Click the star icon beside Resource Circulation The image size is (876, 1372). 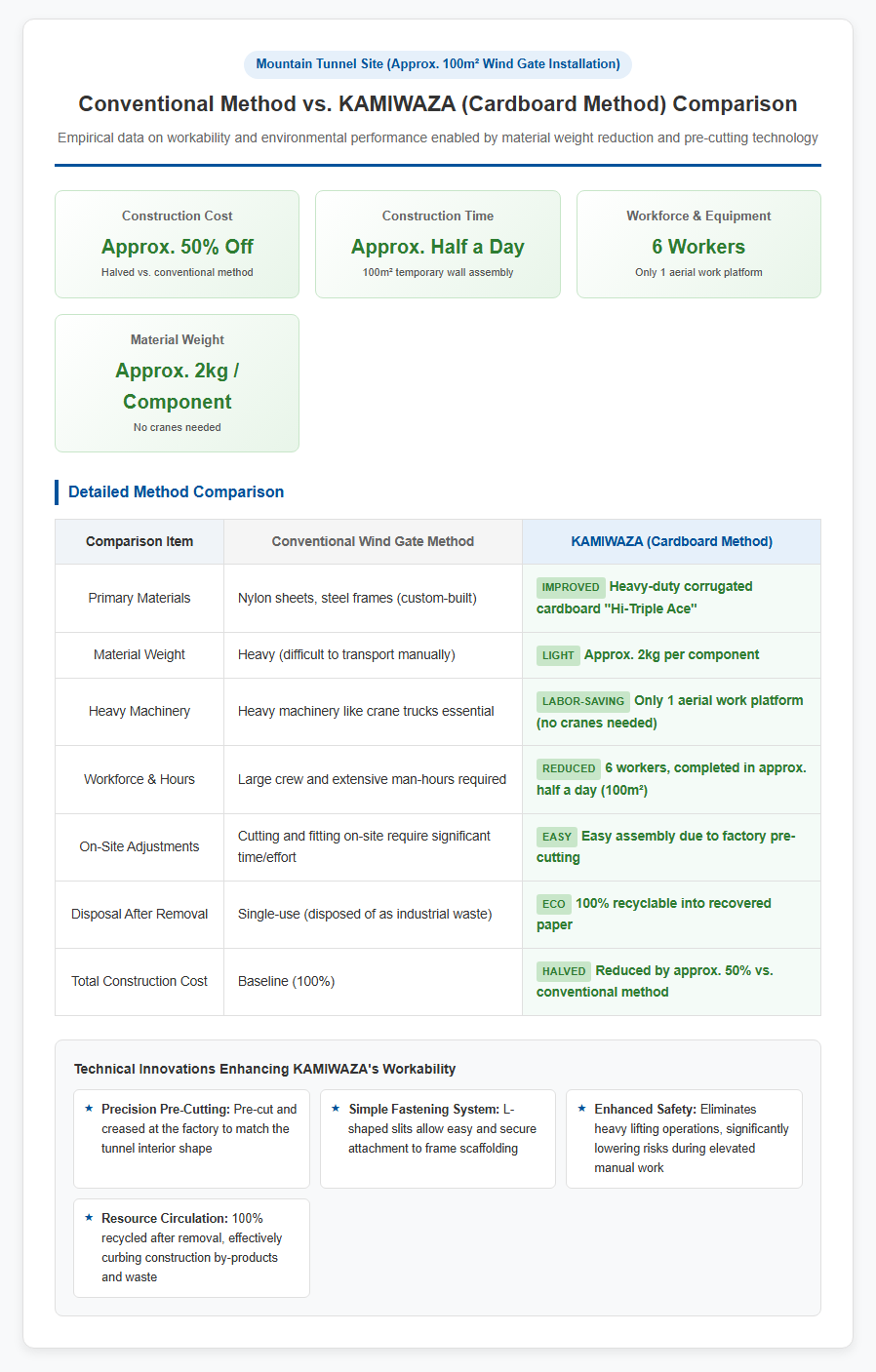[90, 1218]
